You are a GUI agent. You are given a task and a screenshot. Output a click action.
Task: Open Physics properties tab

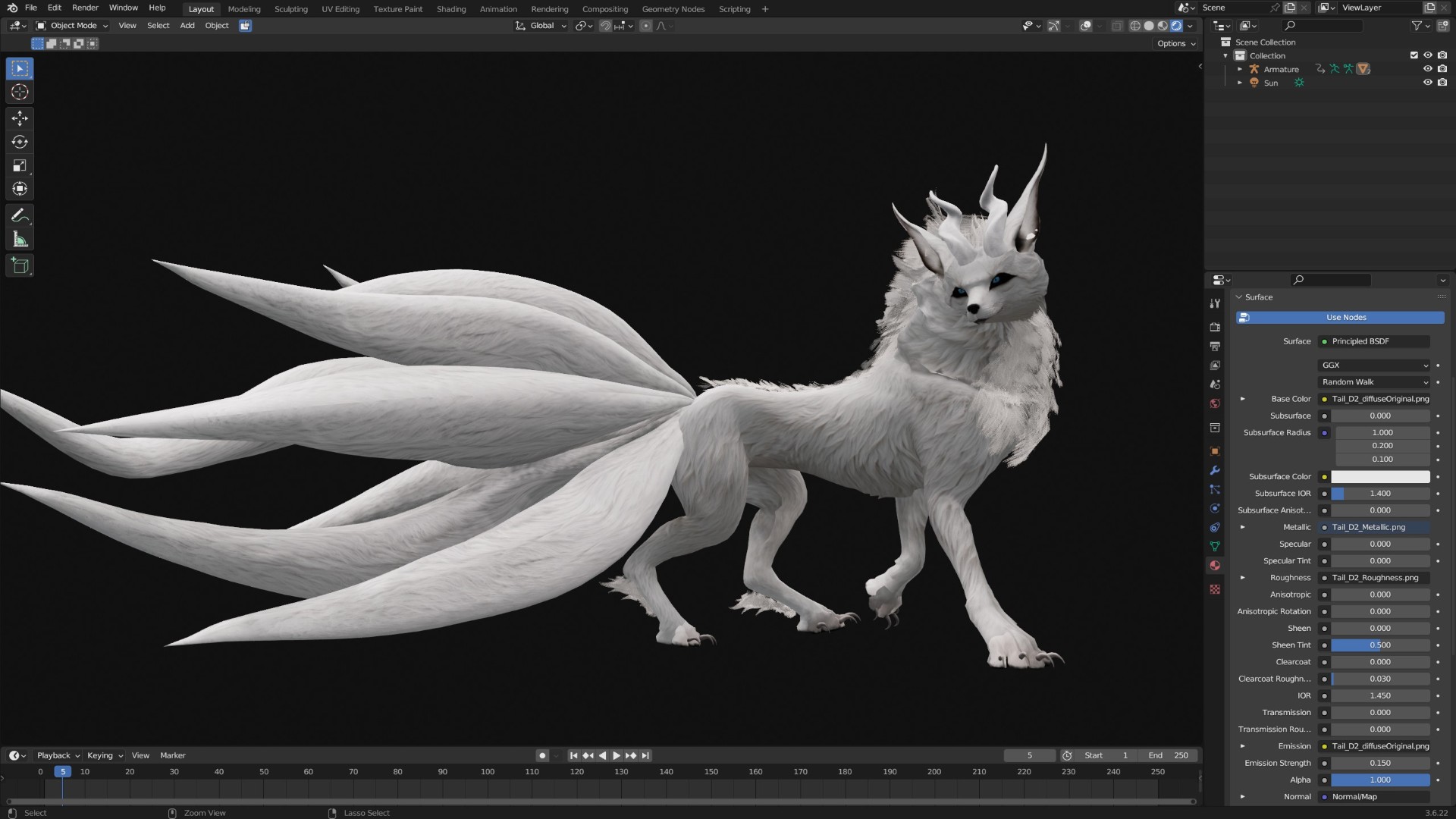click(x=1215, y=509)
